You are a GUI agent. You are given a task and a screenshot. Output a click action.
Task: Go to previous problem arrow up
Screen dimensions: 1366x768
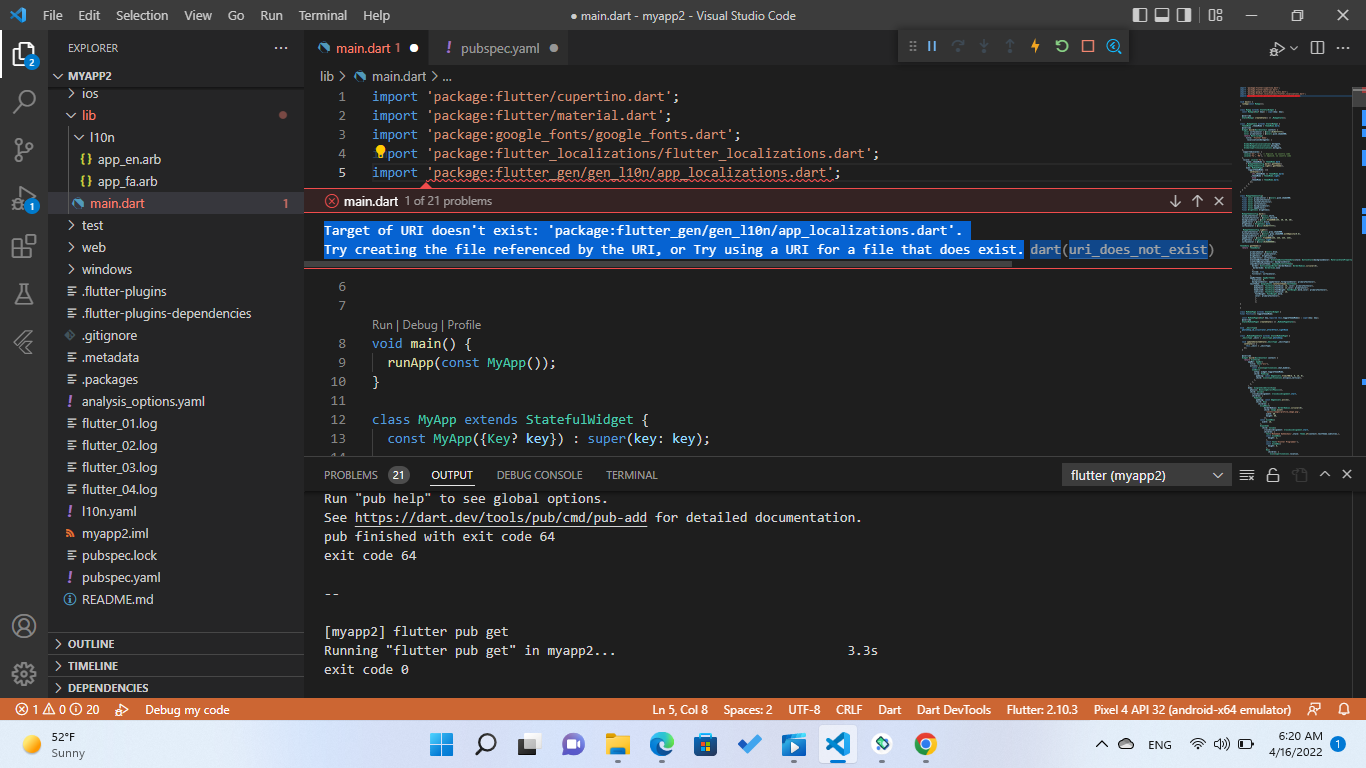[1197, 201]
